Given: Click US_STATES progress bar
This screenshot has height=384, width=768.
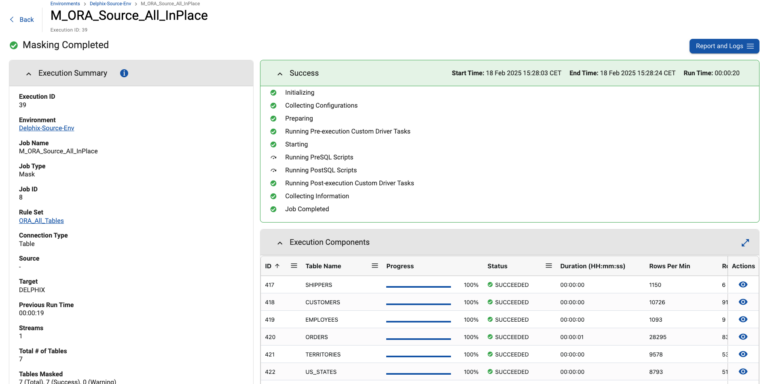Looking at the screenshot, I should coord(418,374).
